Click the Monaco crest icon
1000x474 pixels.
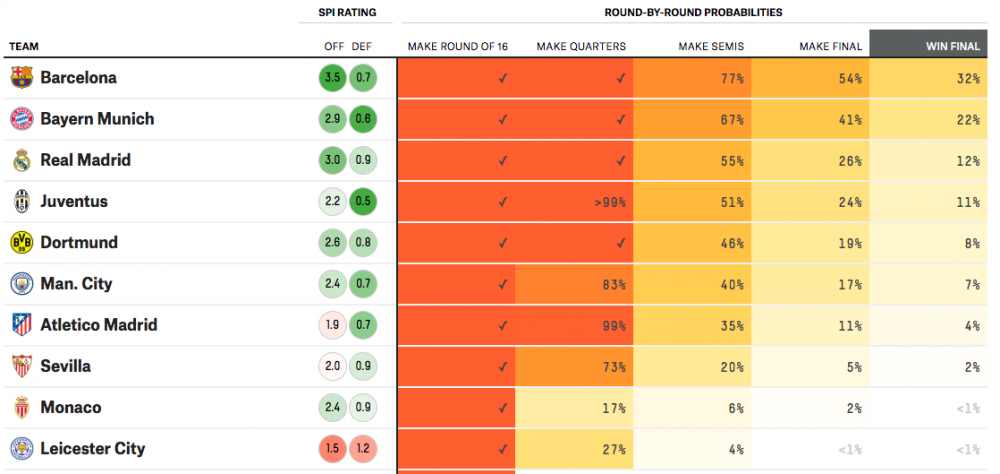pos(22,408)
